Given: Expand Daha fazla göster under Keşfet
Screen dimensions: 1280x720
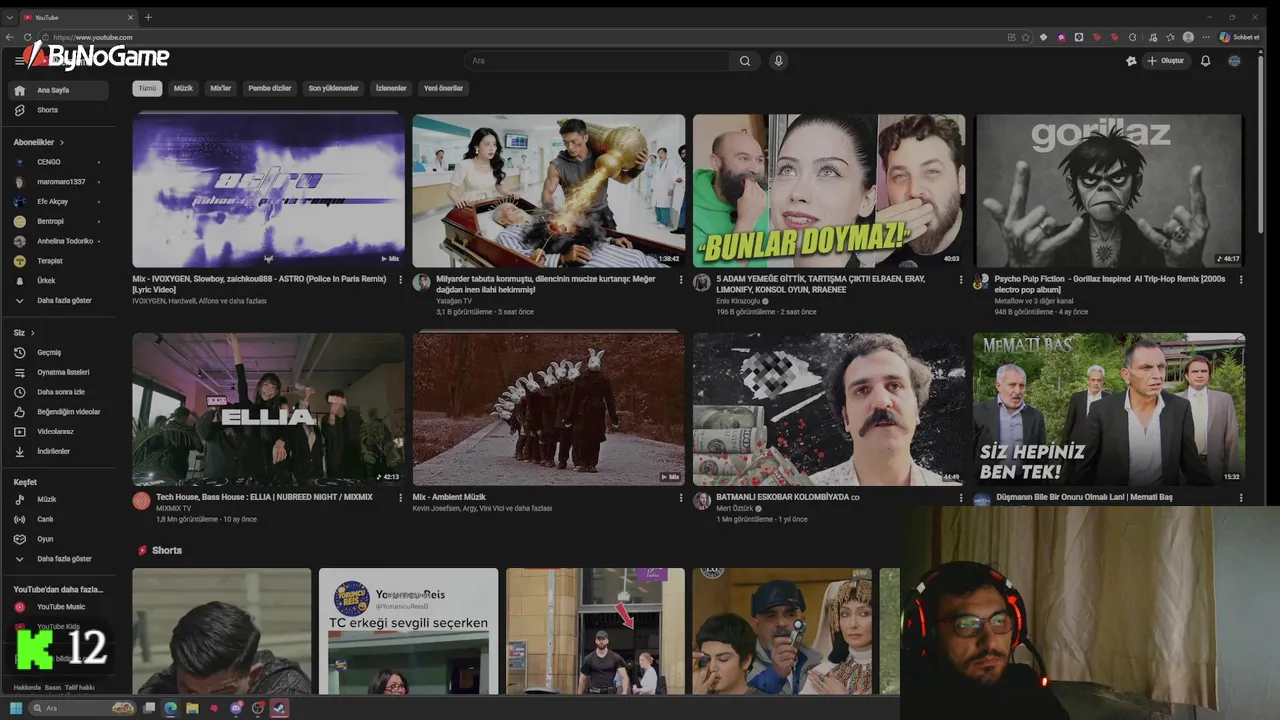Looking at the screenshot, I should [x=57, y=558].
